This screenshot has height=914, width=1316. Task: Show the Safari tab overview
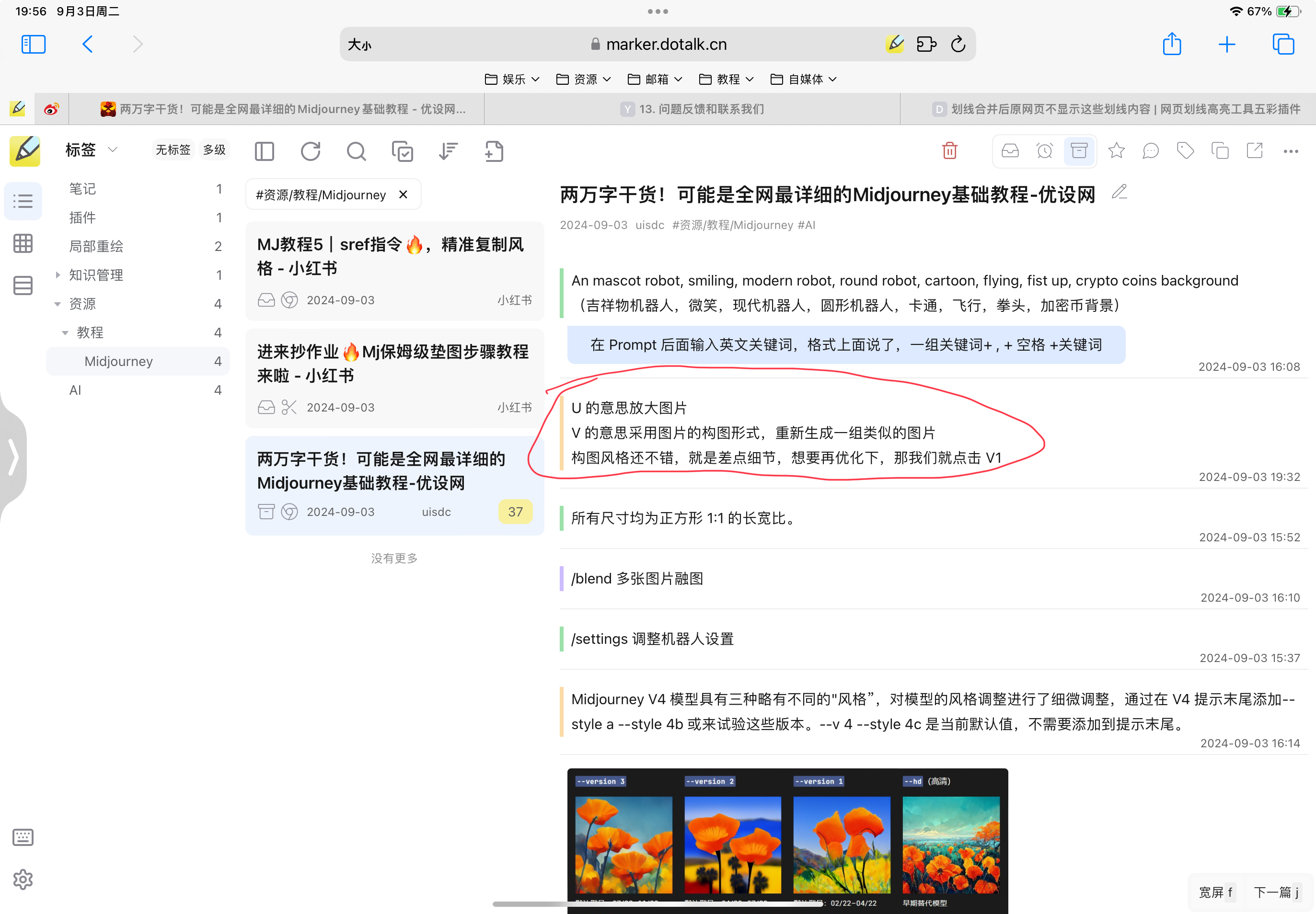[1283, 44]
